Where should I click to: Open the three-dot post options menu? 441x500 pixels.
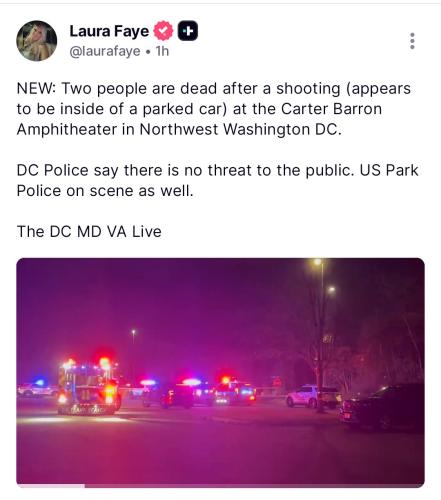click(x=412, y=41)
